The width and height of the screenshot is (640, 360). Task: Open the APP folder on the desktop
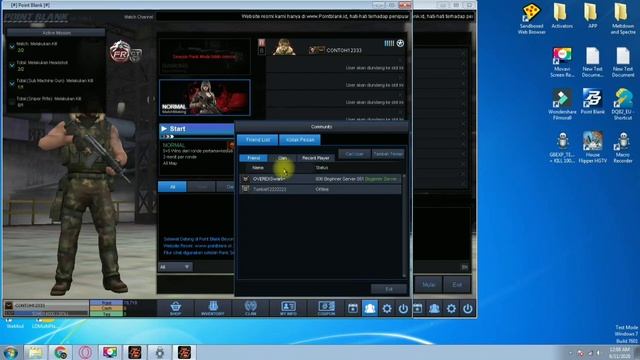592,16
